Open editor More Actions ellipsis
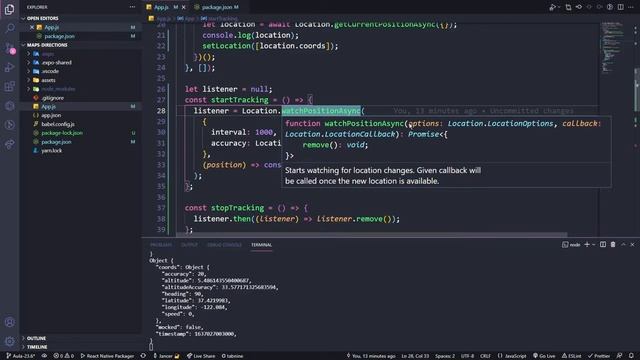This screenshot has width=640, height=360. pyautogui.click(x=631, y=7)
